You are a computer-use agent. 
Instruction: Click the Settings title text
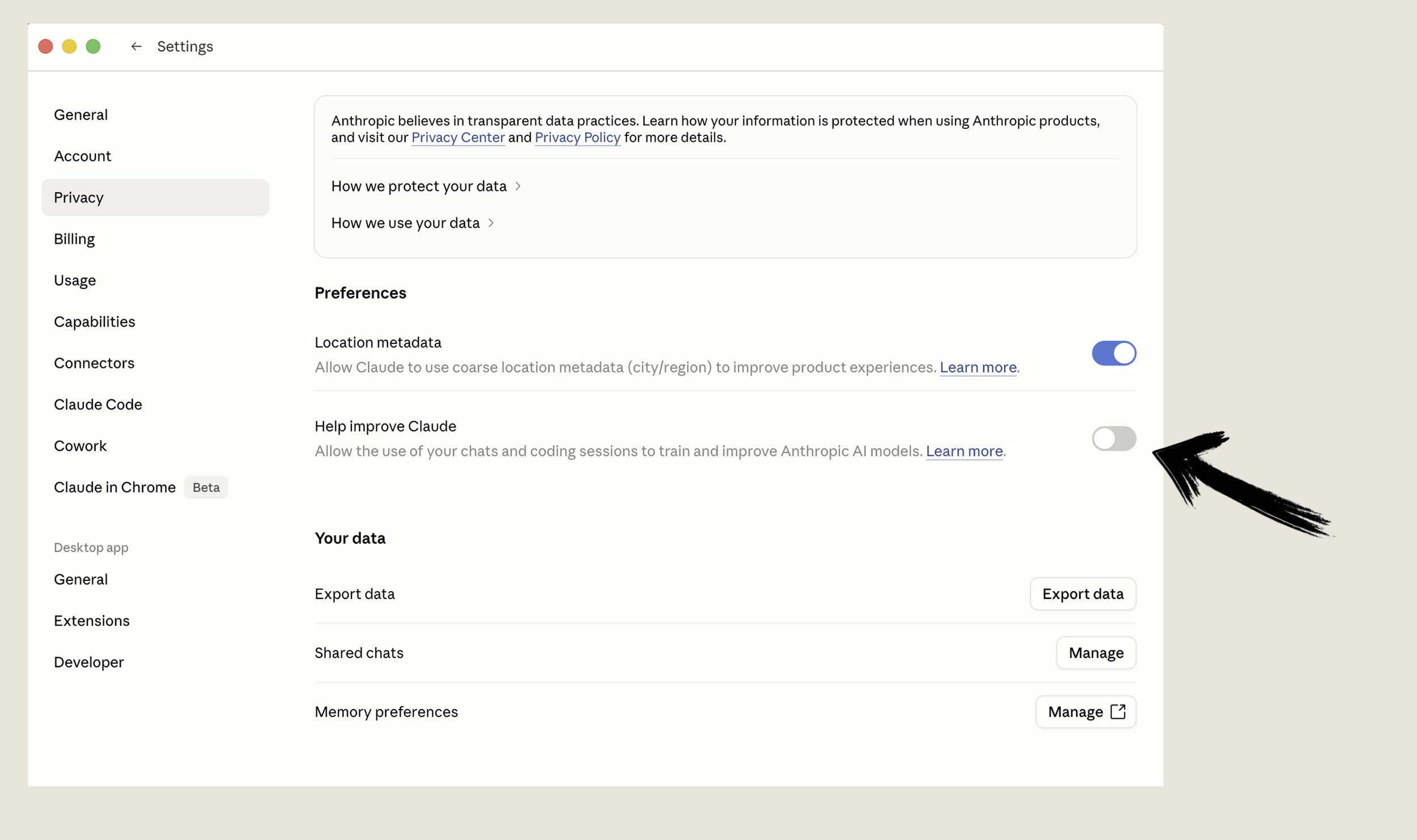tap(185, 46)
